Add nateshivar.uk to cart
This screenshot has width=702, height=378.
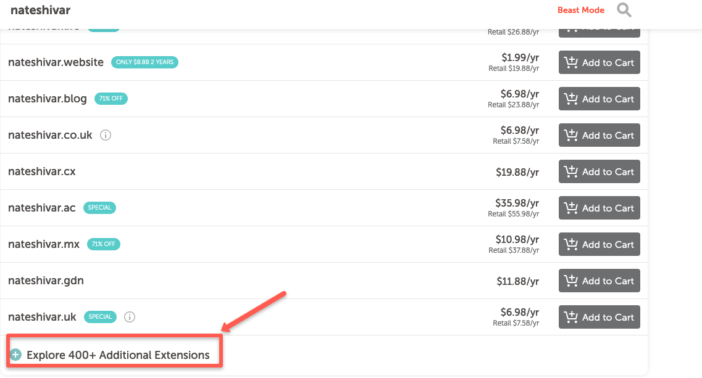coord(599,317)
